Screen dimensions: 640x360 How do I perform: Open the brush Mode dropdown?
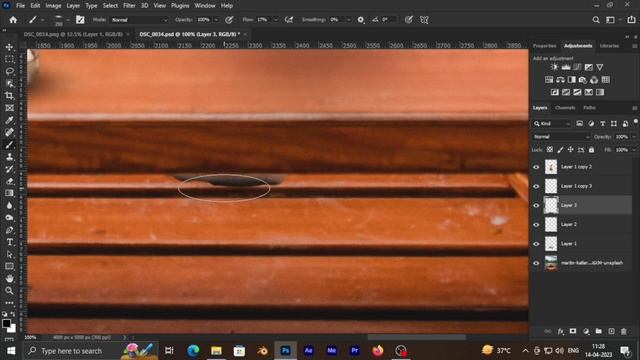[x=139, y=20]
